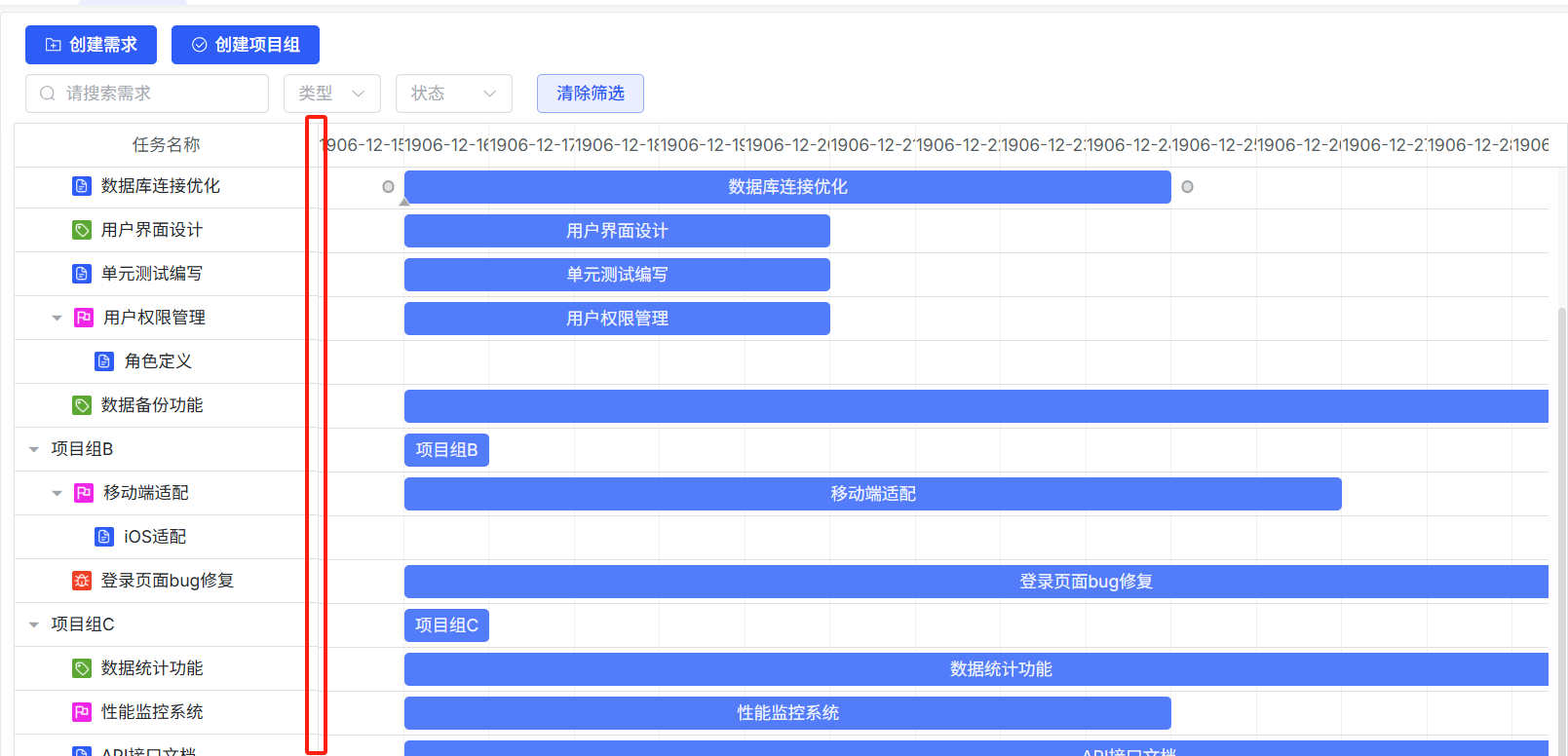Select the 用户界面设计 task name
Screen dimensions: 1568x756
tap(152, 230)
